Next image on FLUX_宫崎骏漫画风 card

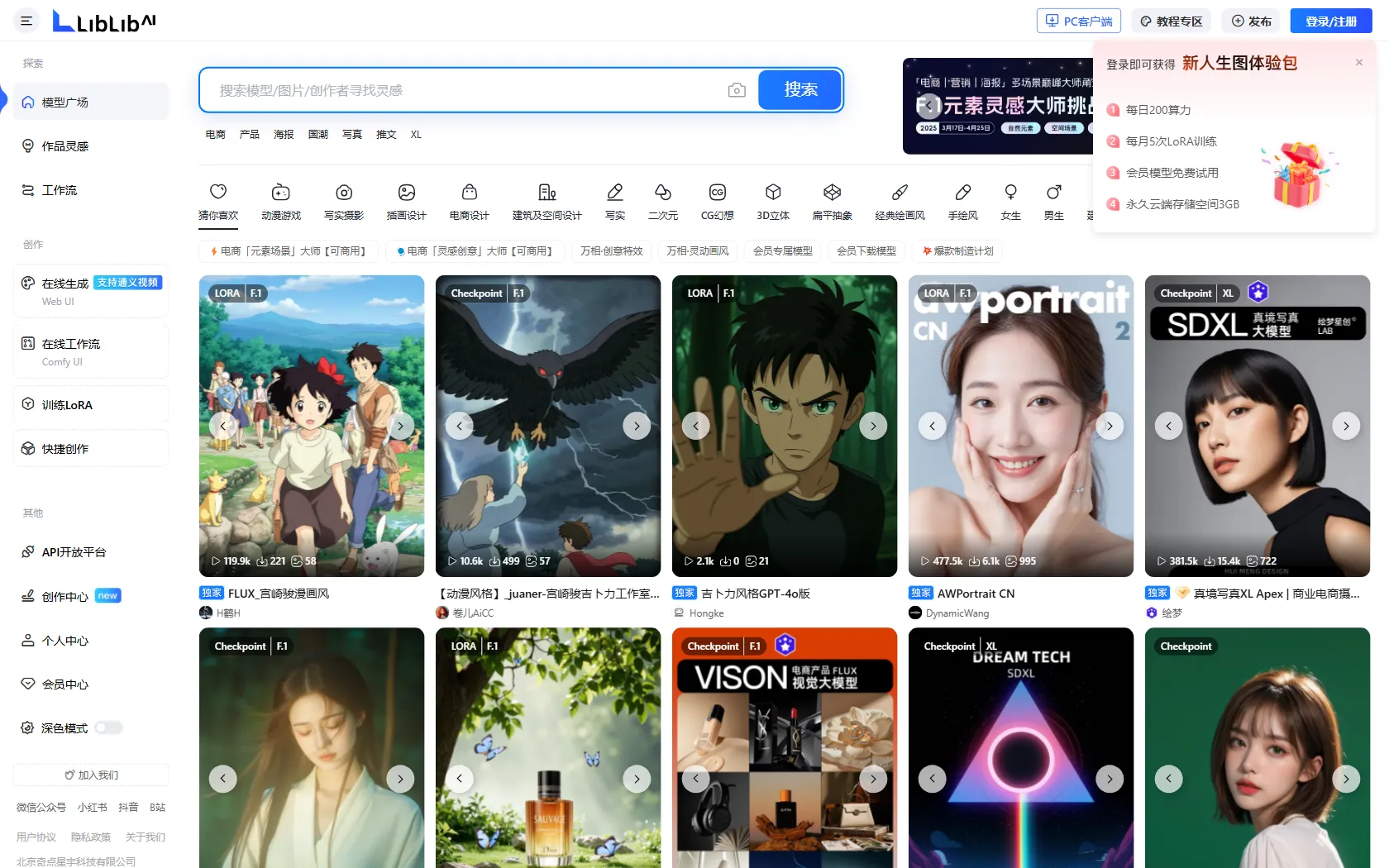tap(400, 426)
